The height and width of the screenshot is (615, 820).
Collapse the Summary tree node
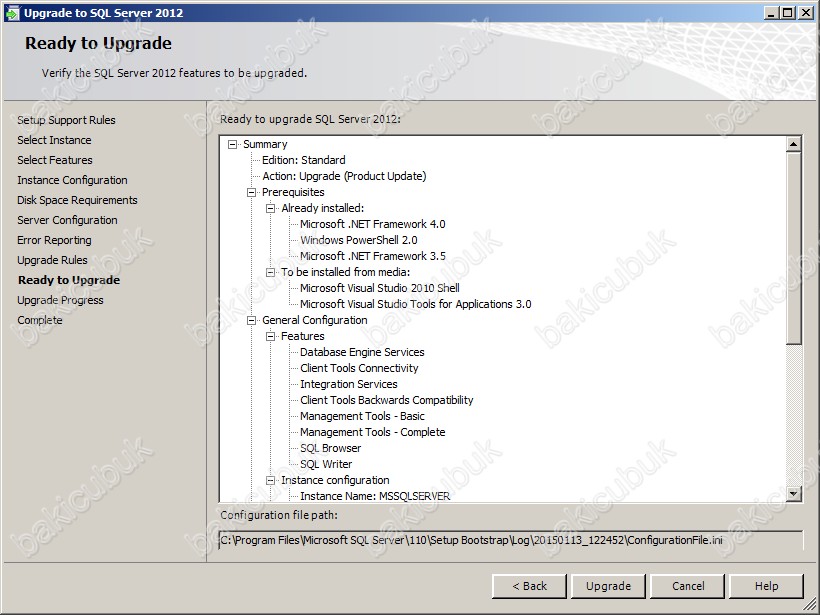233,144
